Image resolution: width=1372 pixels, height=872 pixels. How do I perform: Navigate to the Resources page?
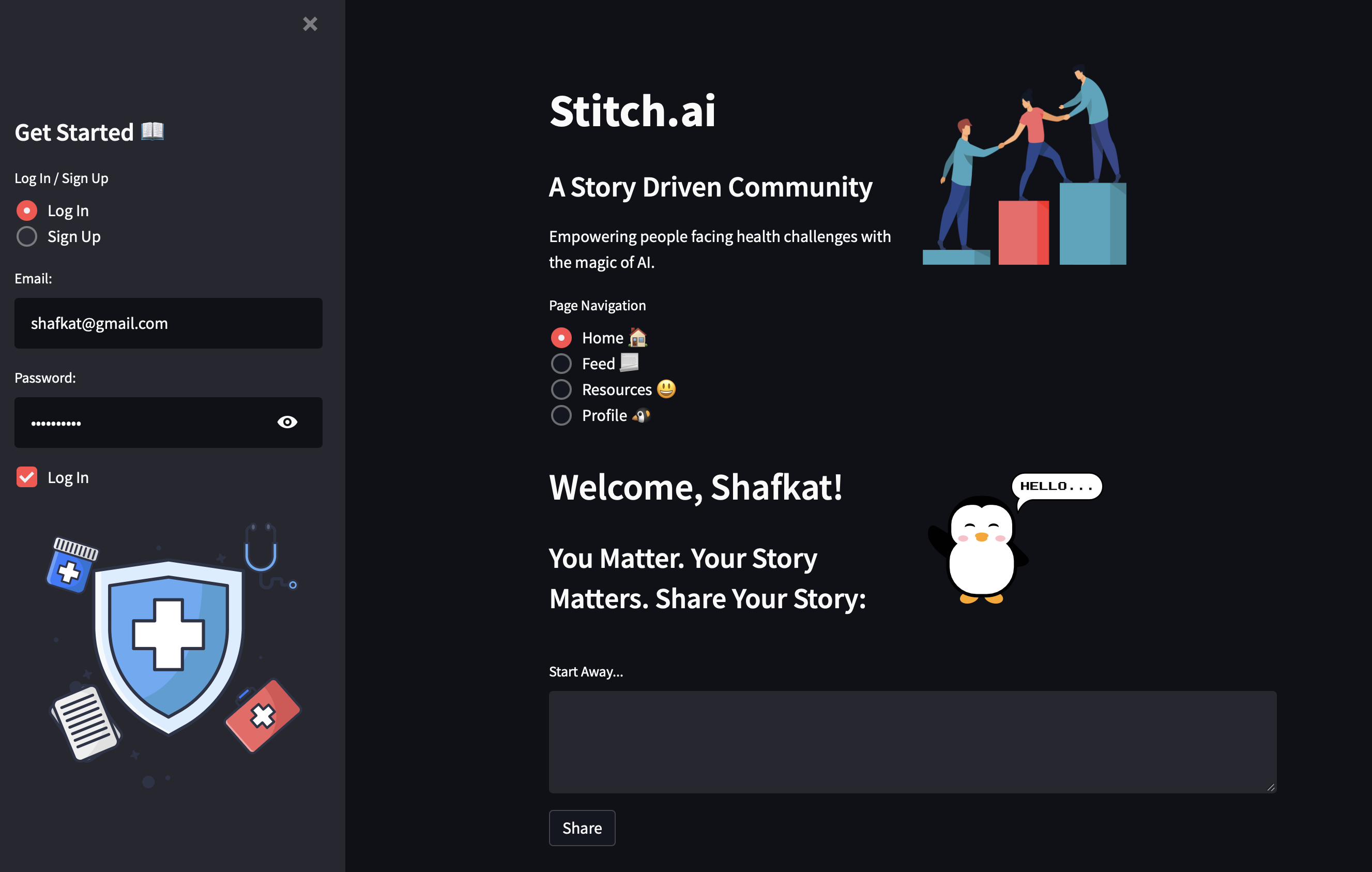point(561,389)
